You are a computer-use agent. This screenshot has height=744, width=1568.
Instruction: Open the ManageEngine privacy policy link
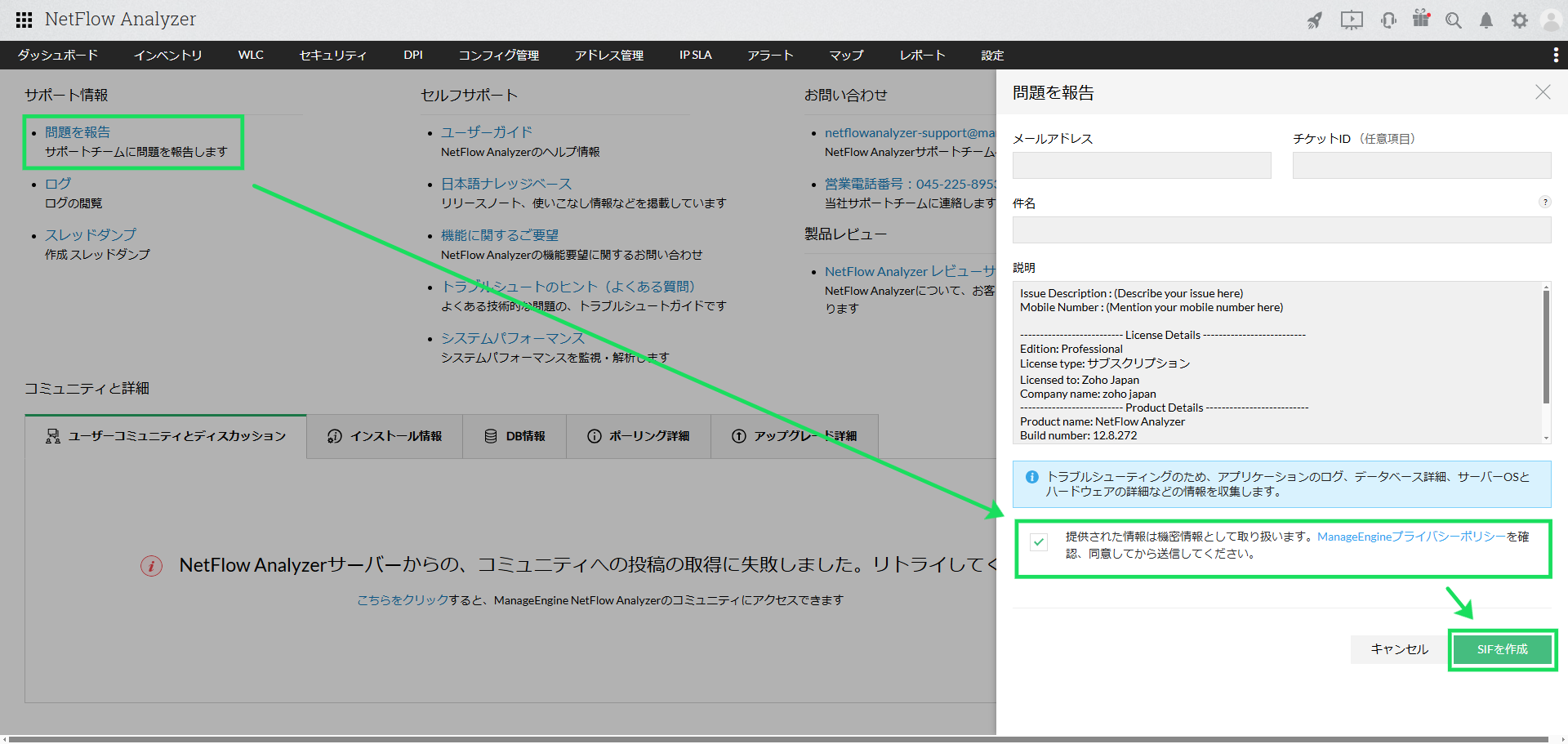click(1411, 537)
